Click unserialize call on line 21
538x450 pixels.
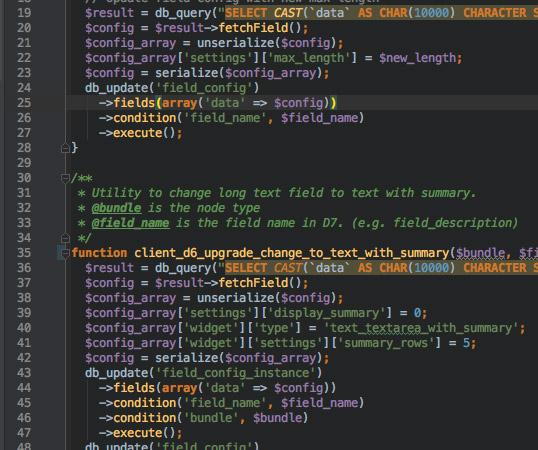tap(235, 43)
